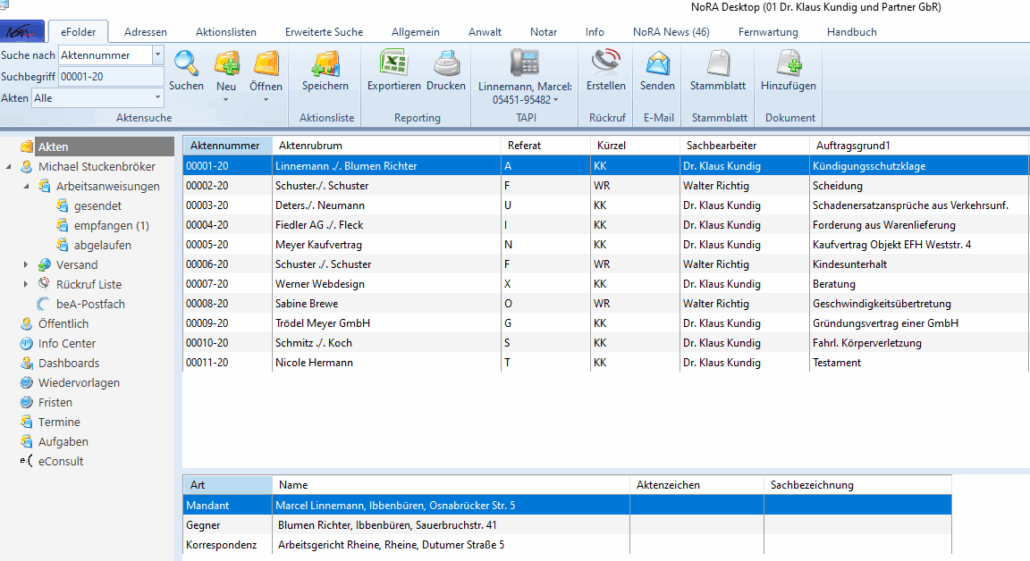1030x561 pixels.
Task: Open Wiedervorlagen in the sidebar
Action: click(x=79, y=383)
